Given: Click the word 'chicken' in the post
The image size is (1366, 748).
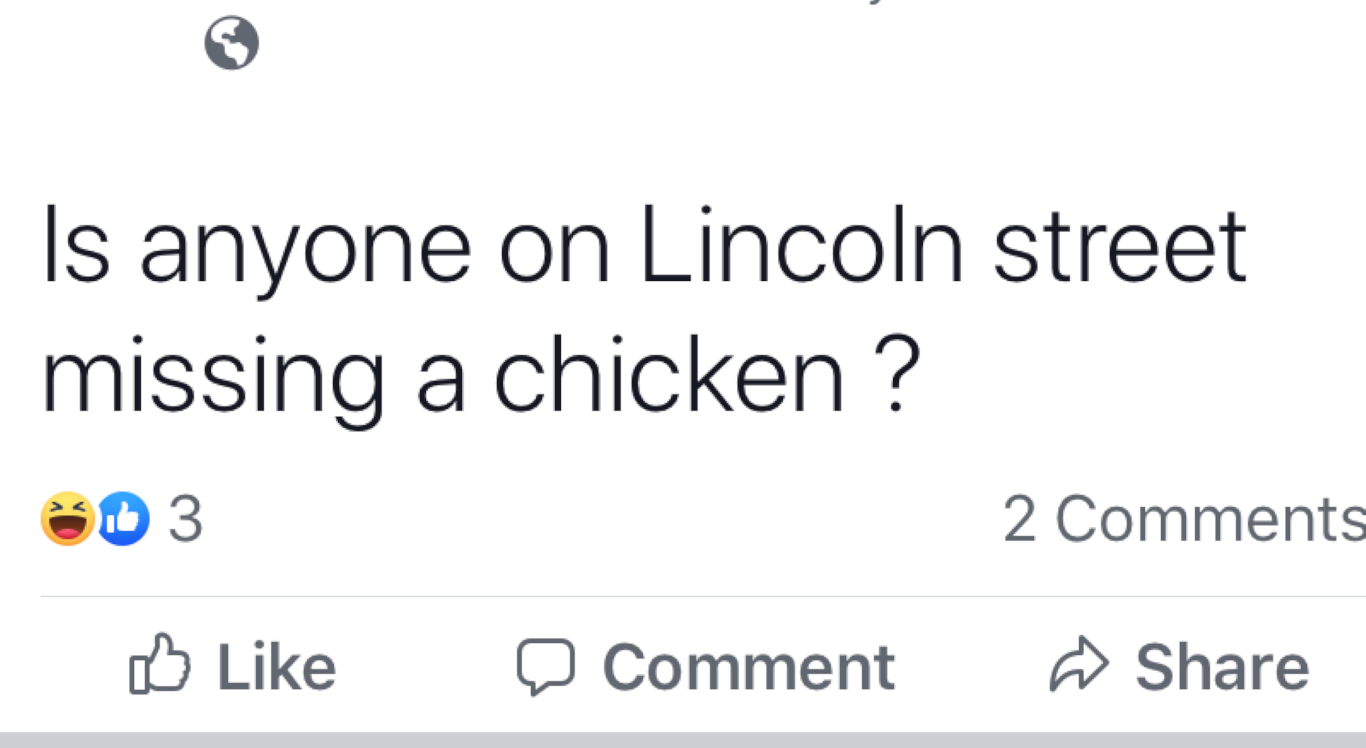Looking at the screenshot, I should click(x=669, y=380).
